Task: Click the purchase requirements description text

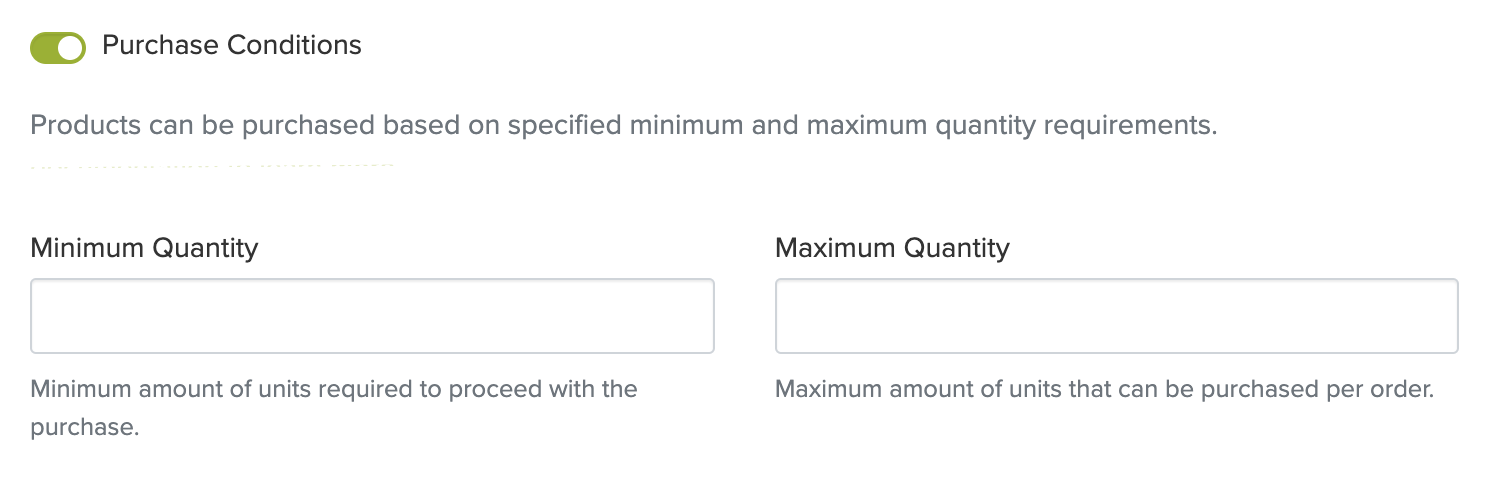Action: pyautogui.click(x=623, y=127)
